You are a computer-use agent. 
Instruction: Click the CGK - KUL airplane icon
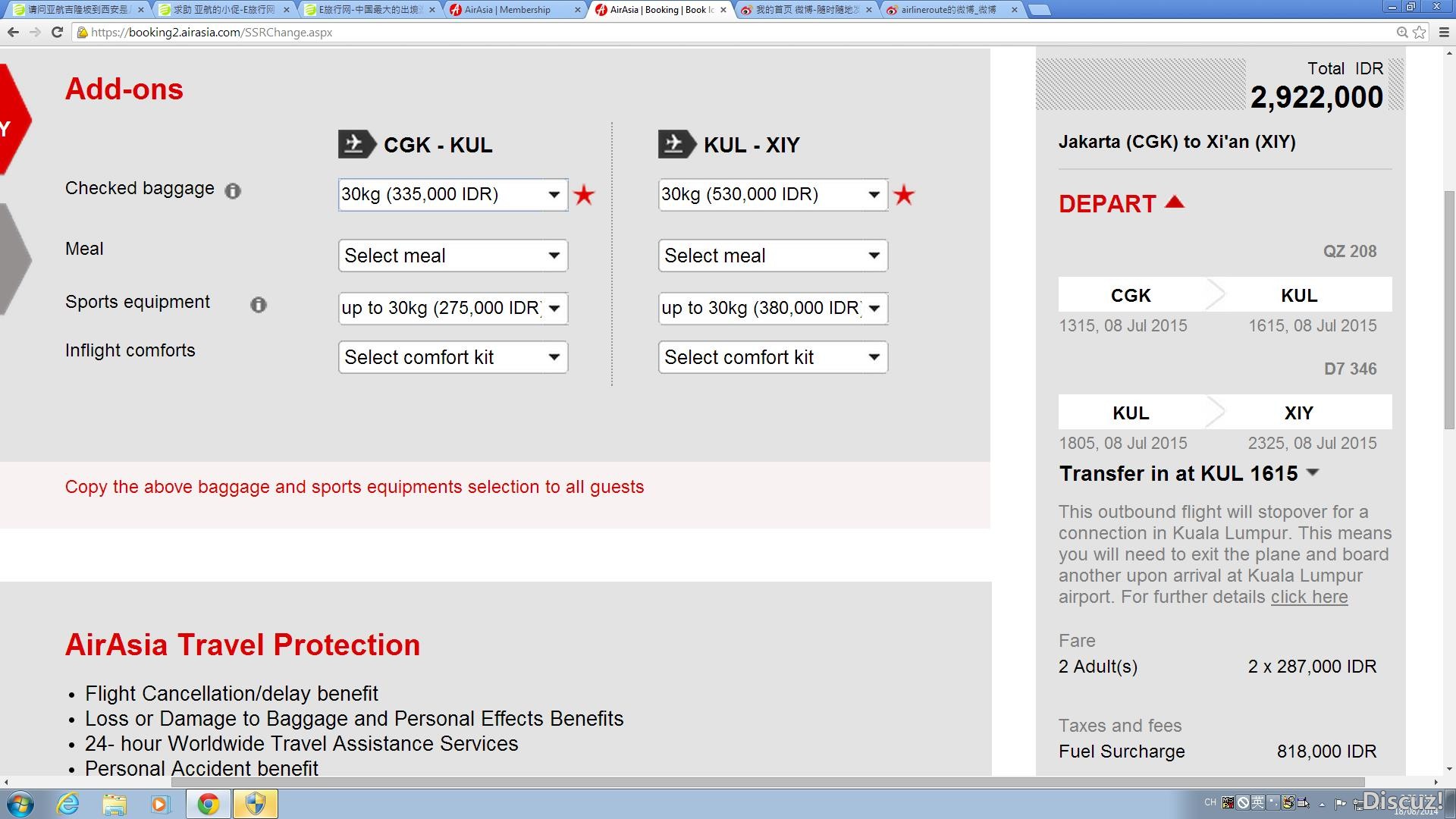(x=356, y=144)
